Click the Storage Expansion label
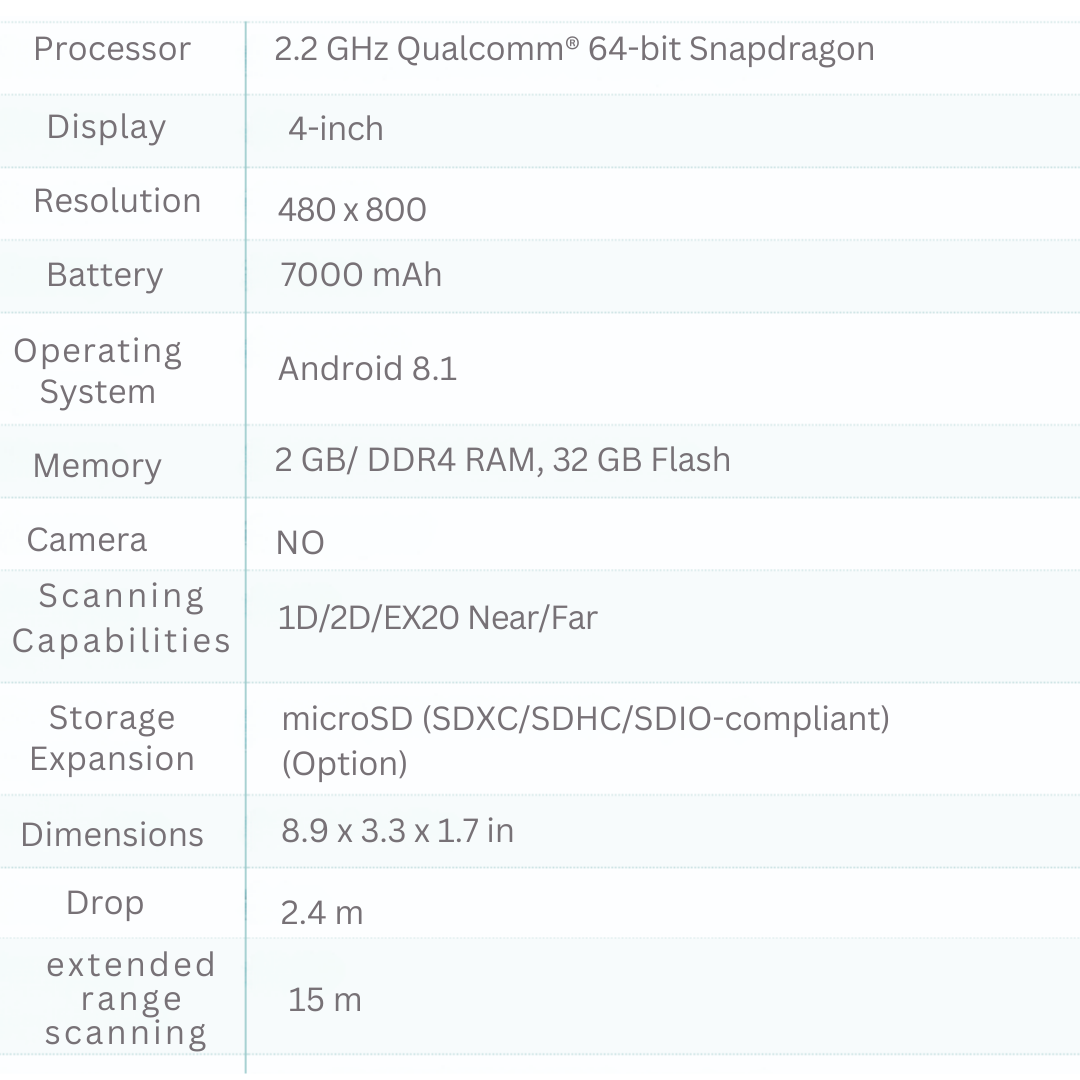The width and height of the screenshot is (1080, 1080). pyautogui.click(x=112, y=738)
